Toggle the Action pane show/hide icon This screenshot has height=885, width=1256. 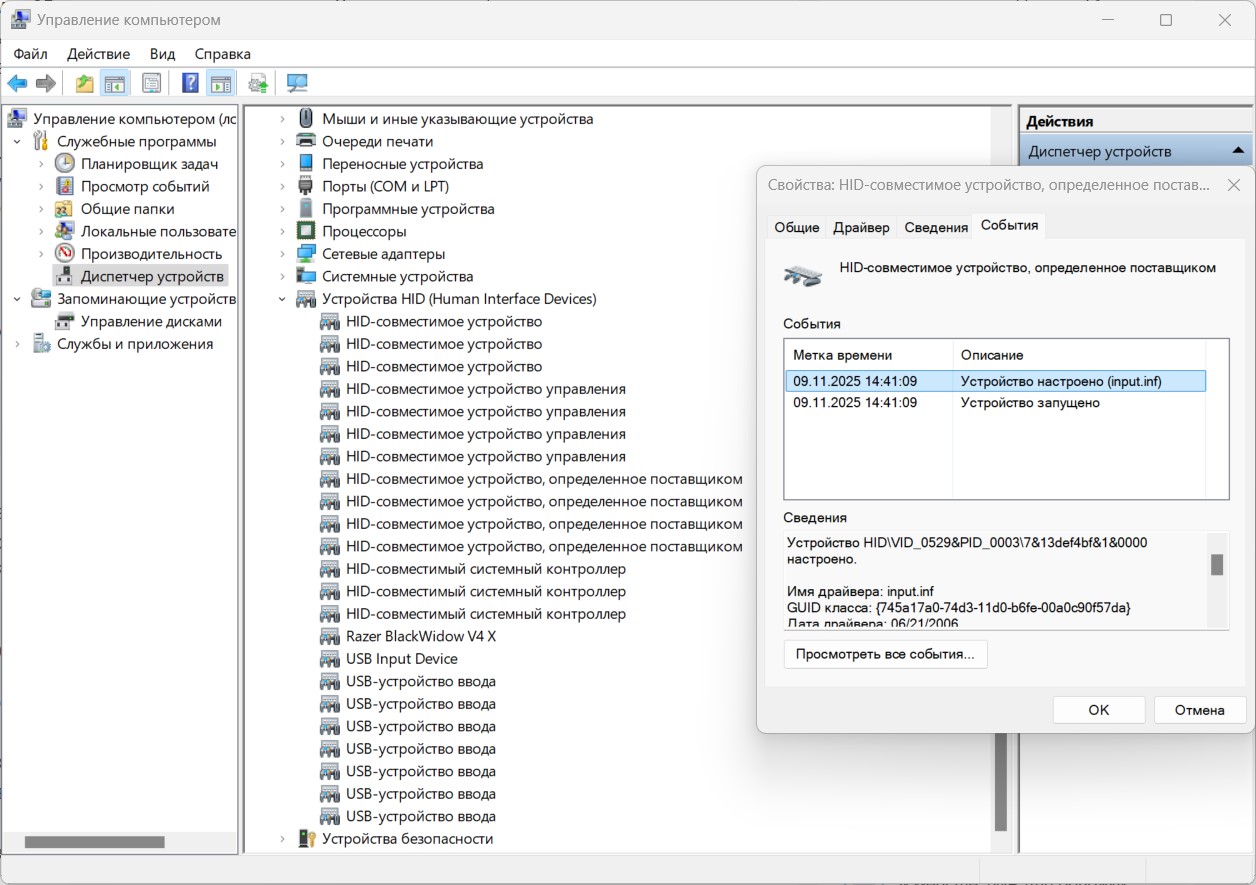[220, 83]
